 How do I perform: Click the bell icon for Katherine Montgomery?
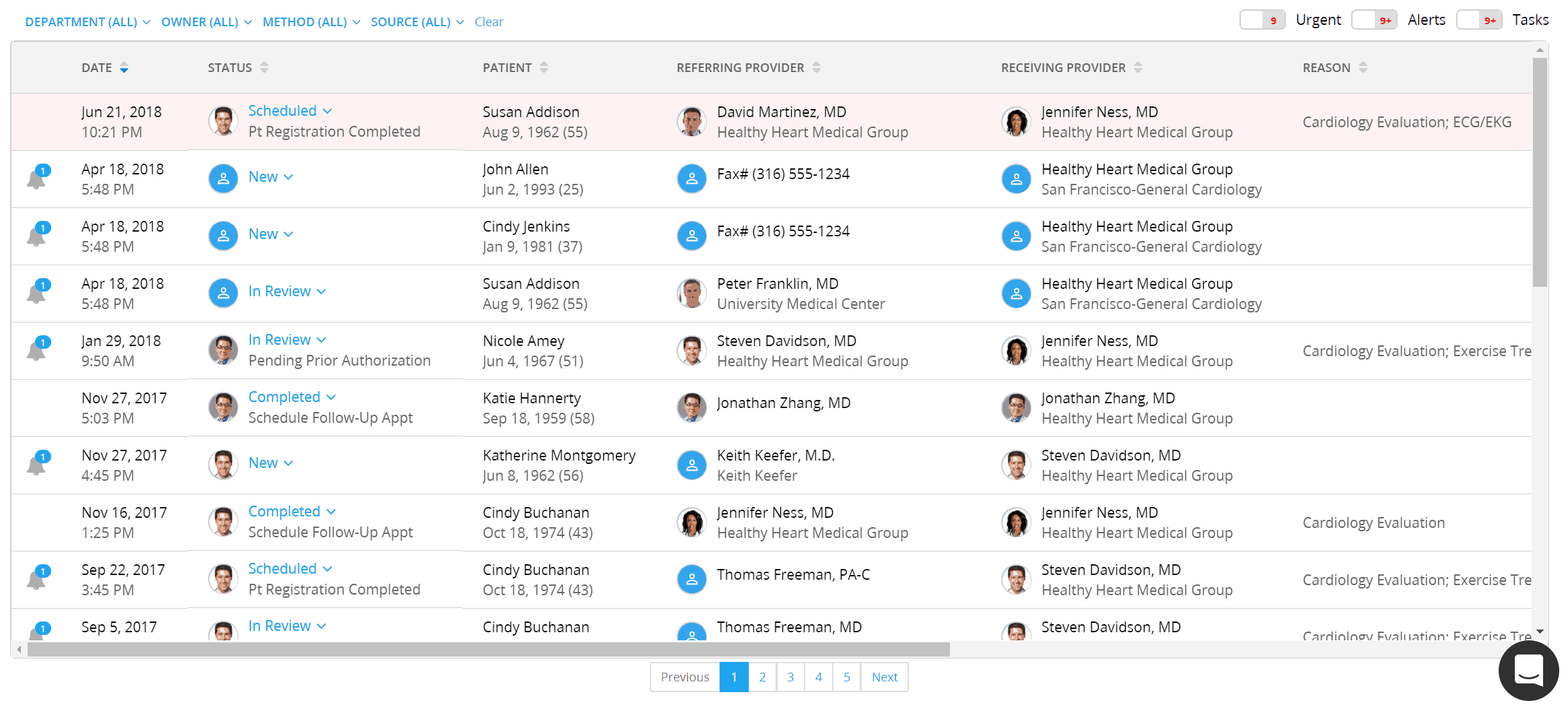pyautogui.click(x=37, y=465)
